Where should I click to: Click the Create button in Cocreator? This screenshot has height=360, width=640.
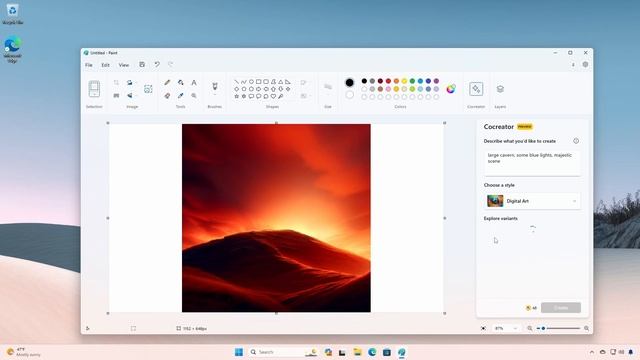[561, 308]
